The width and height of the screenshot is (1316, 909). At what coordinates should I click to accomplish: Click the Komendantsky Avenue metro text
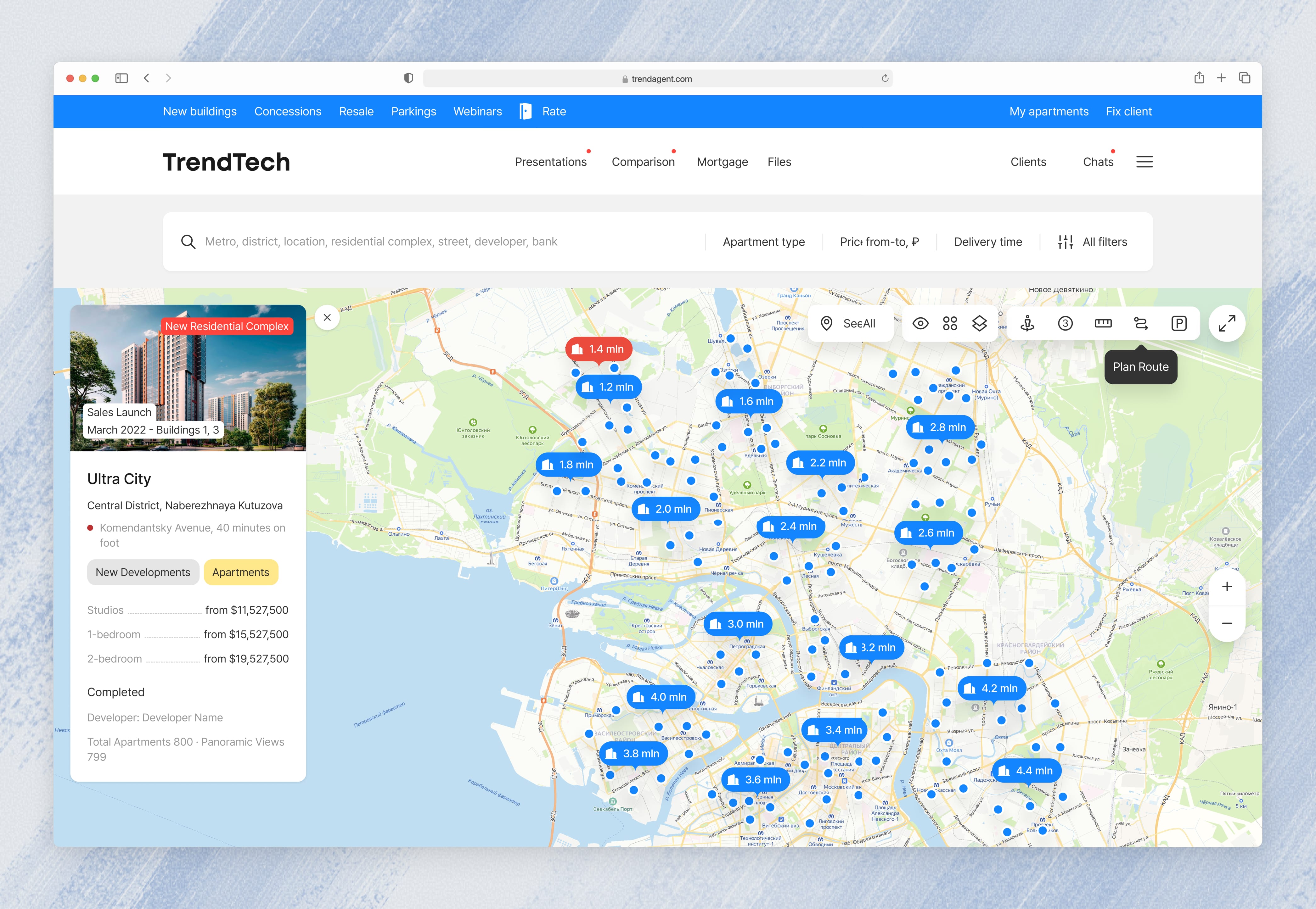click(x=193, y=535)
